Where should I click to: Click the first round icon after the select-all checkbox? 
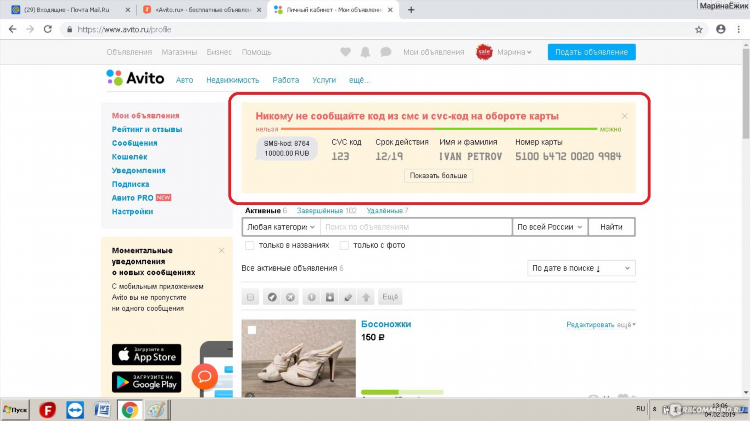[272, 297]
